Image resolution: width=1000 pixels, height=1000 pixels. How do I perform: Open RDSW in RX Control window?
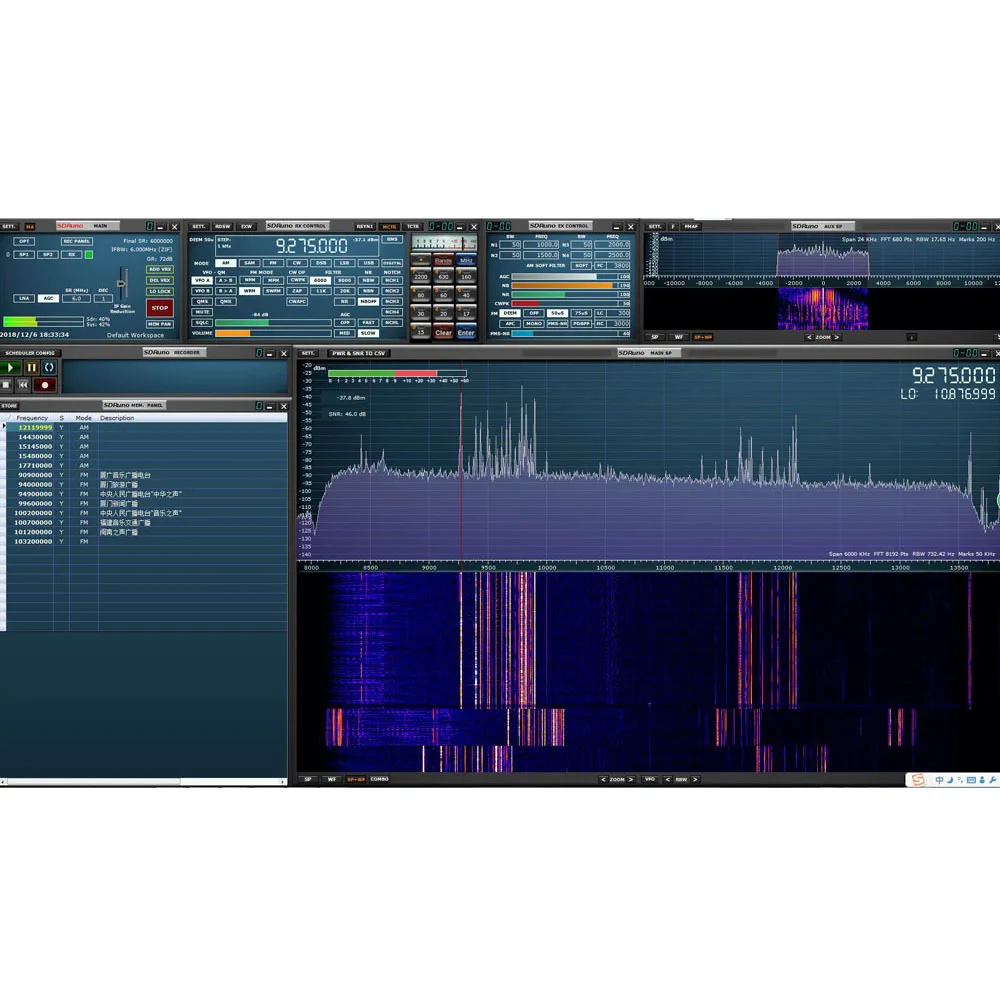tap(223, 226)
